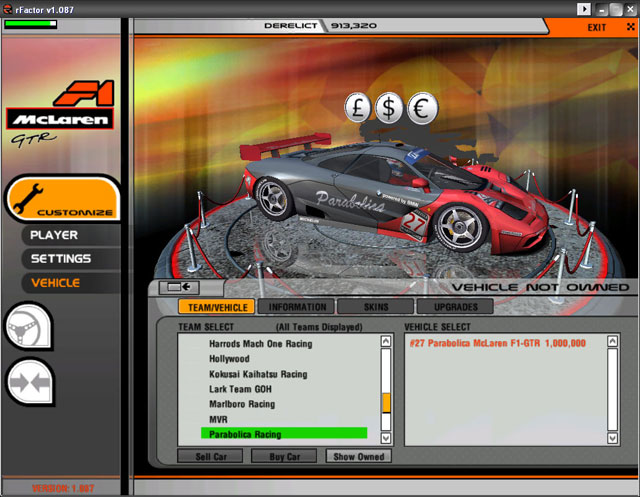Click the DERELICT player name

point(291,26)
